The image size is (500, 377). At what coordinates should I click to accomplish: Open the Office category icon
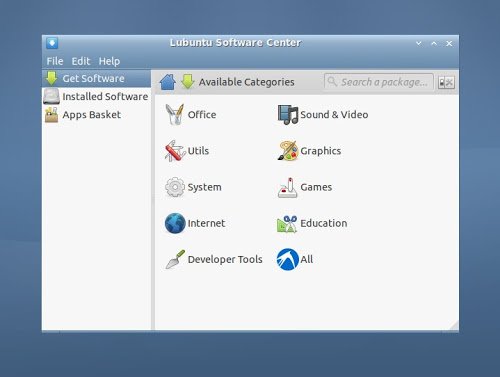point(175,114)
